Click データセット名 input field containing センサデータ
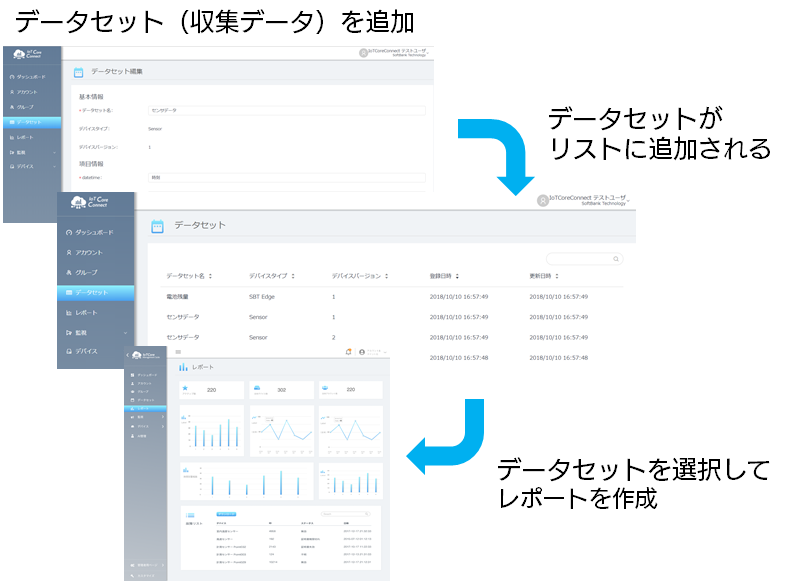 pos(287,110)
